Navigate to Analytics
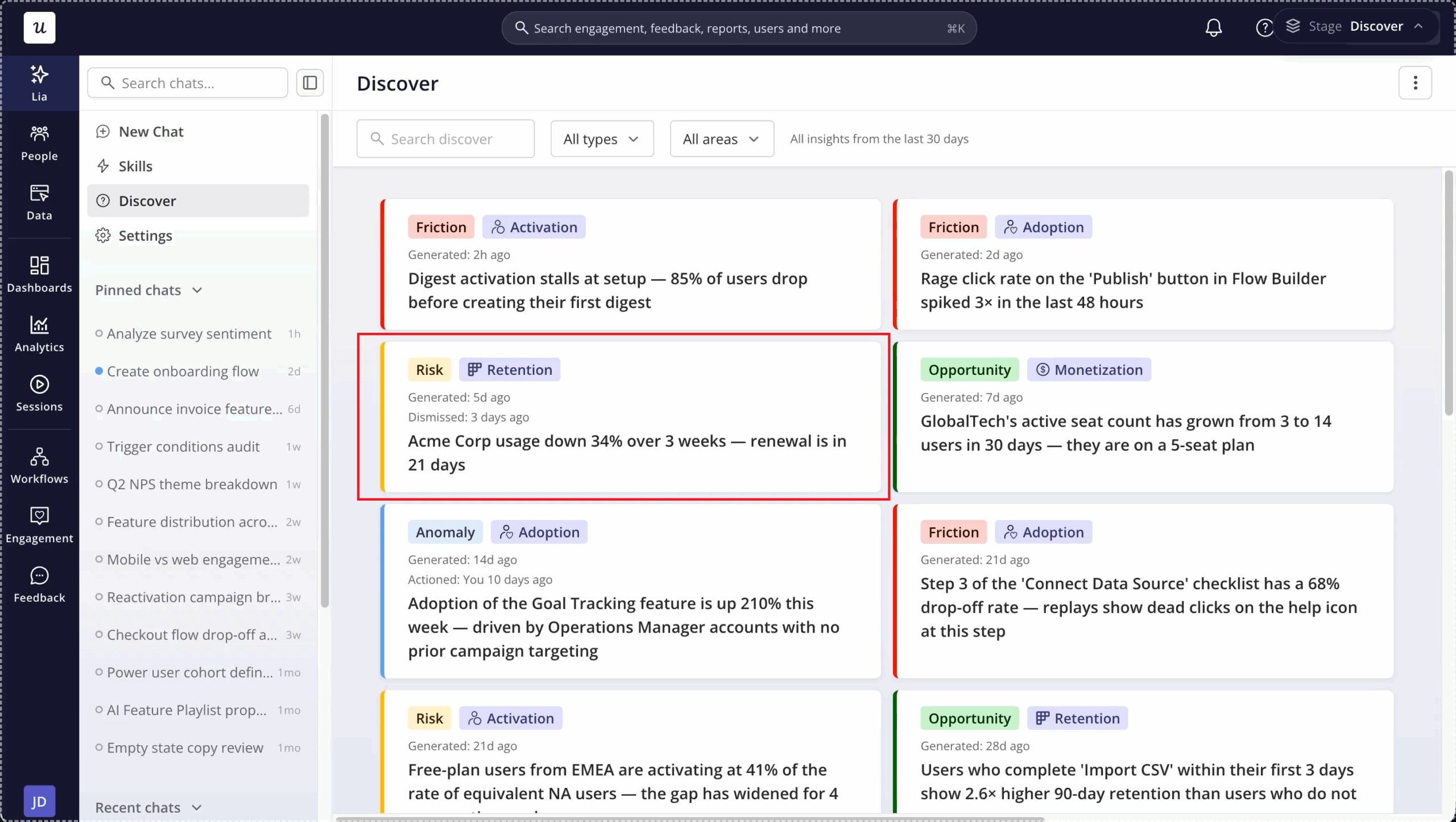This screenshot has height=822, width=1456. pos(39,334)
